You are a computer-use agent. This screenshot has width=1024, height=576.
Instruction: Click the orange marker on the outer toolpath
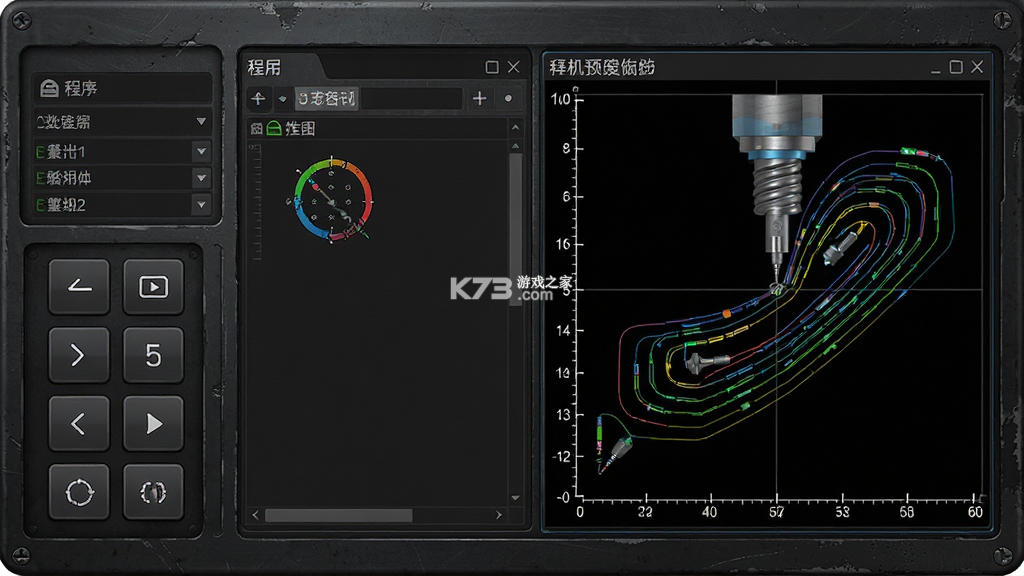(727, 314)
